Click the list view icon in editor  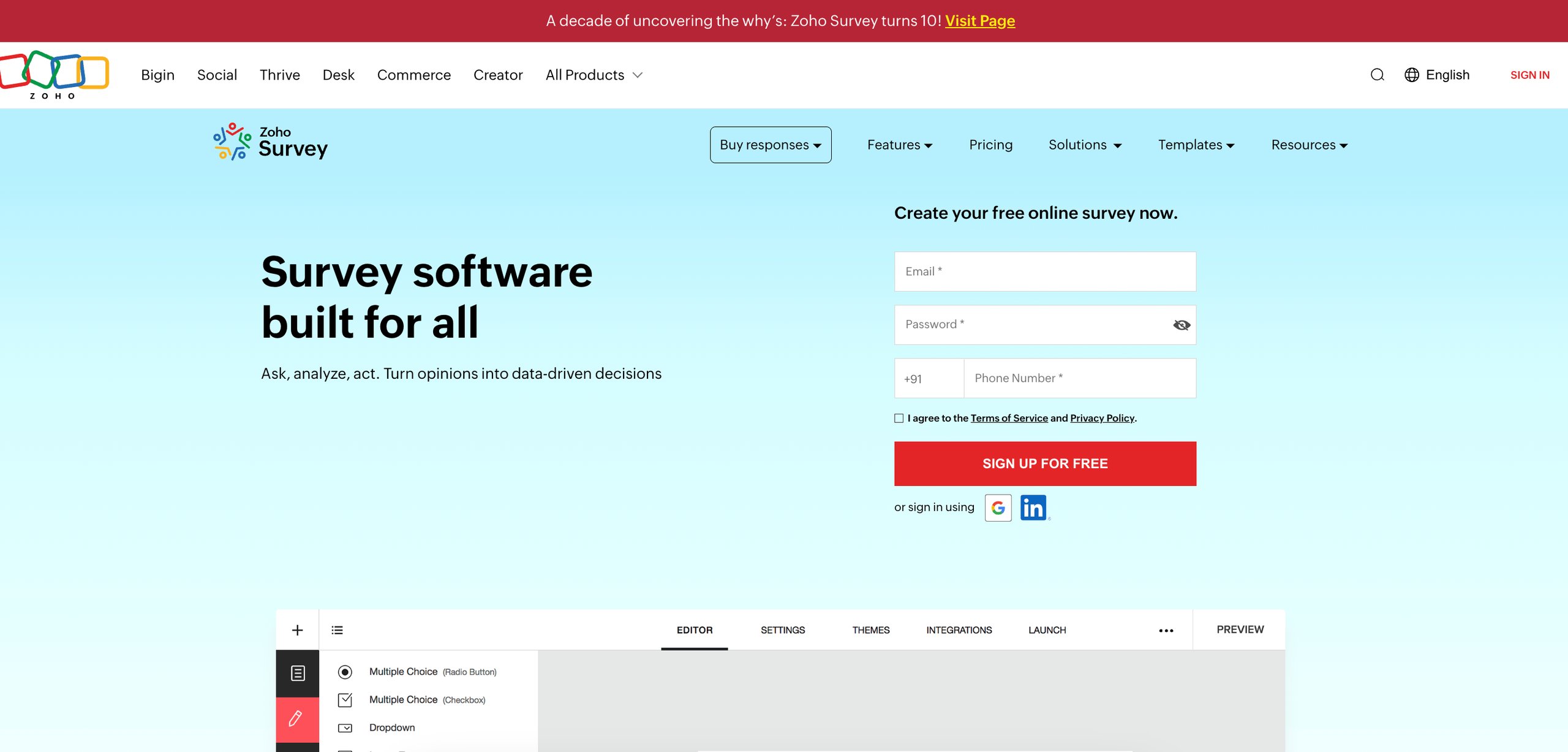click(x=337, y=630)
